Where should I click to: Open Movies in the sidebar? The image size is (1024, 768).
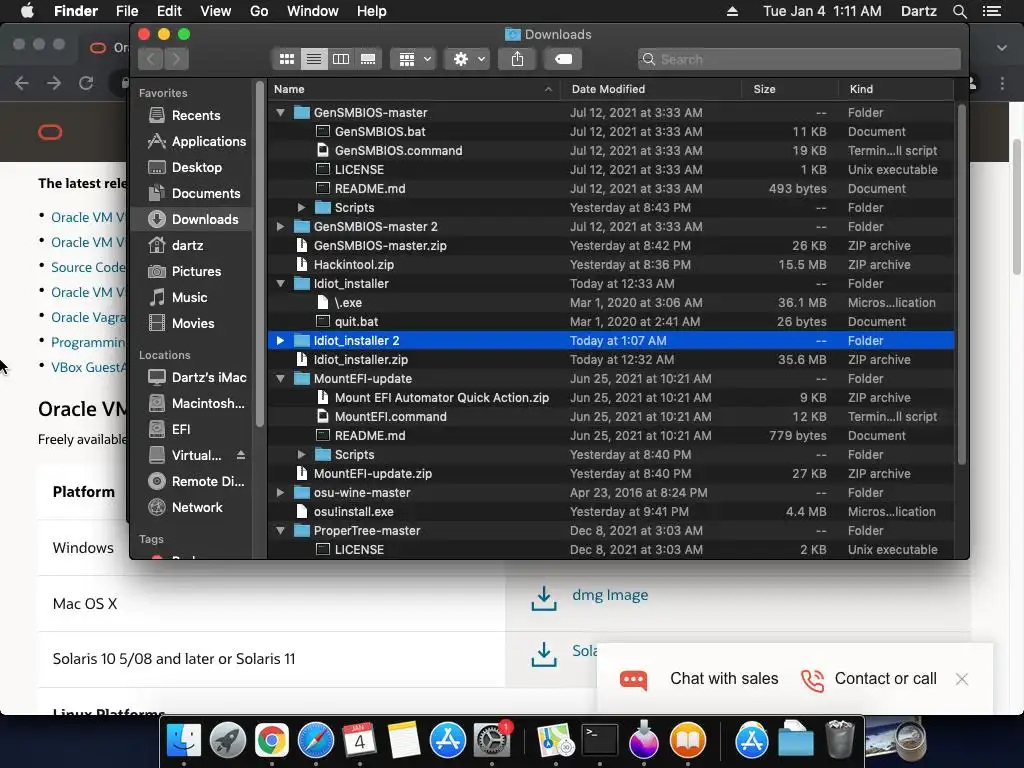[x=190, y=324]
